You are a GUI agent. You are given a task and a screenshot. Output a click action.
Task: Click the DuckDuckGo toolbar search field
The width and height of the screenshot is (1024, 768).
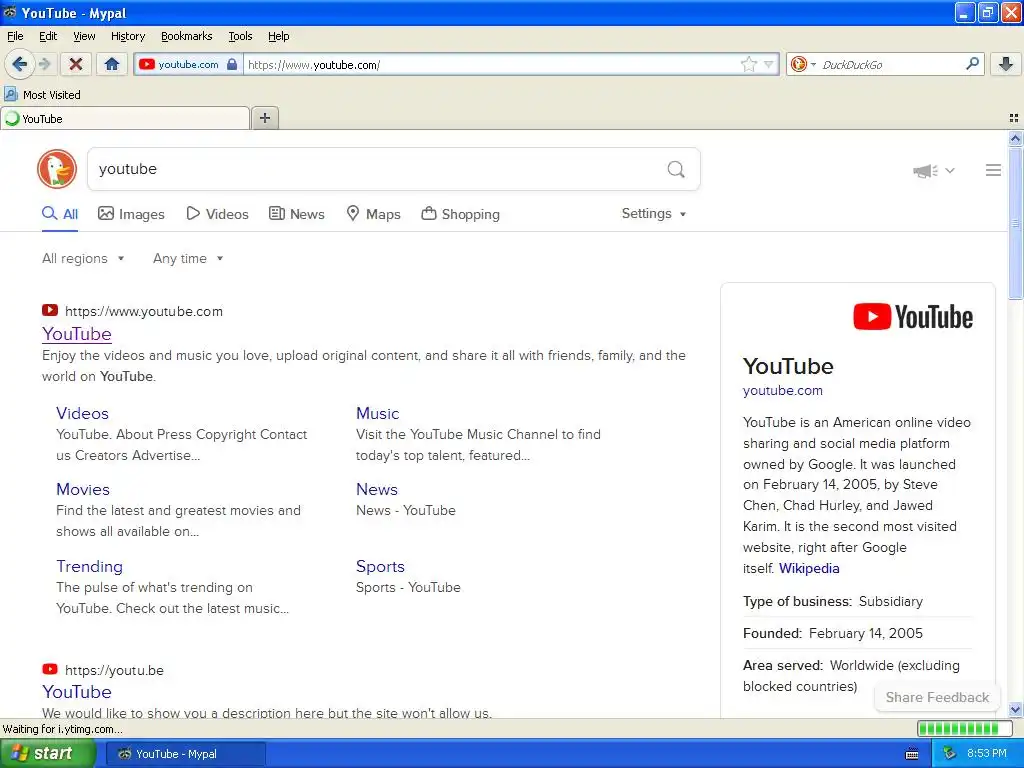(889, 65)
